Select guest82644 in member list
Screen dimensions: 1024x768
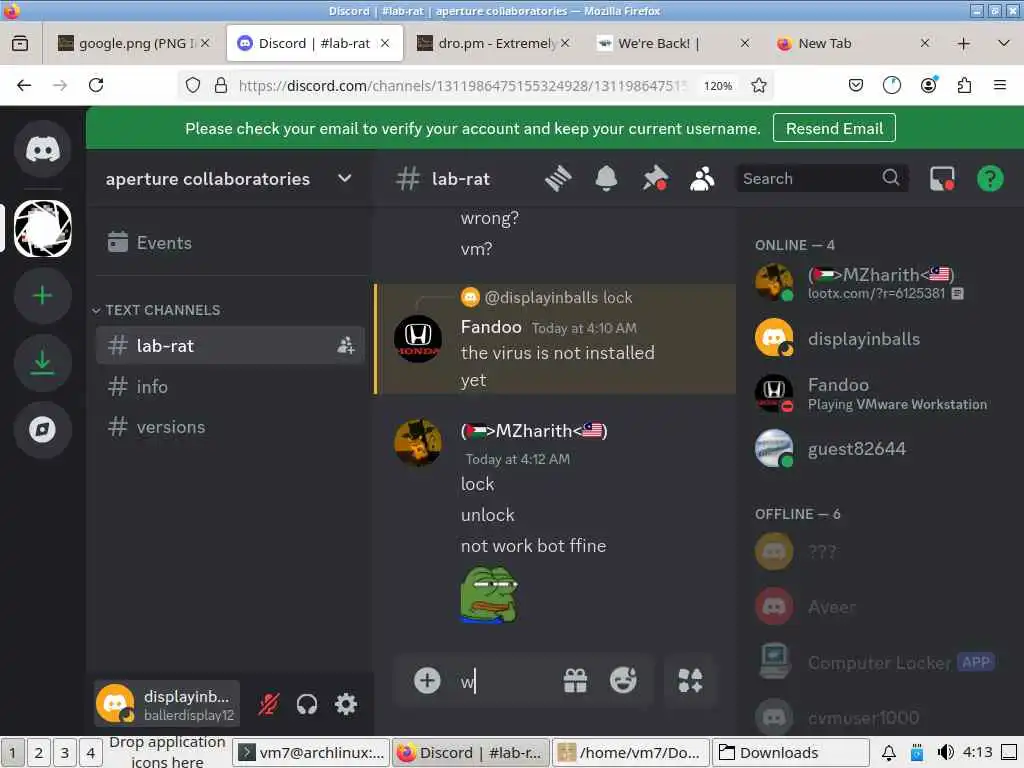(878, 449)
